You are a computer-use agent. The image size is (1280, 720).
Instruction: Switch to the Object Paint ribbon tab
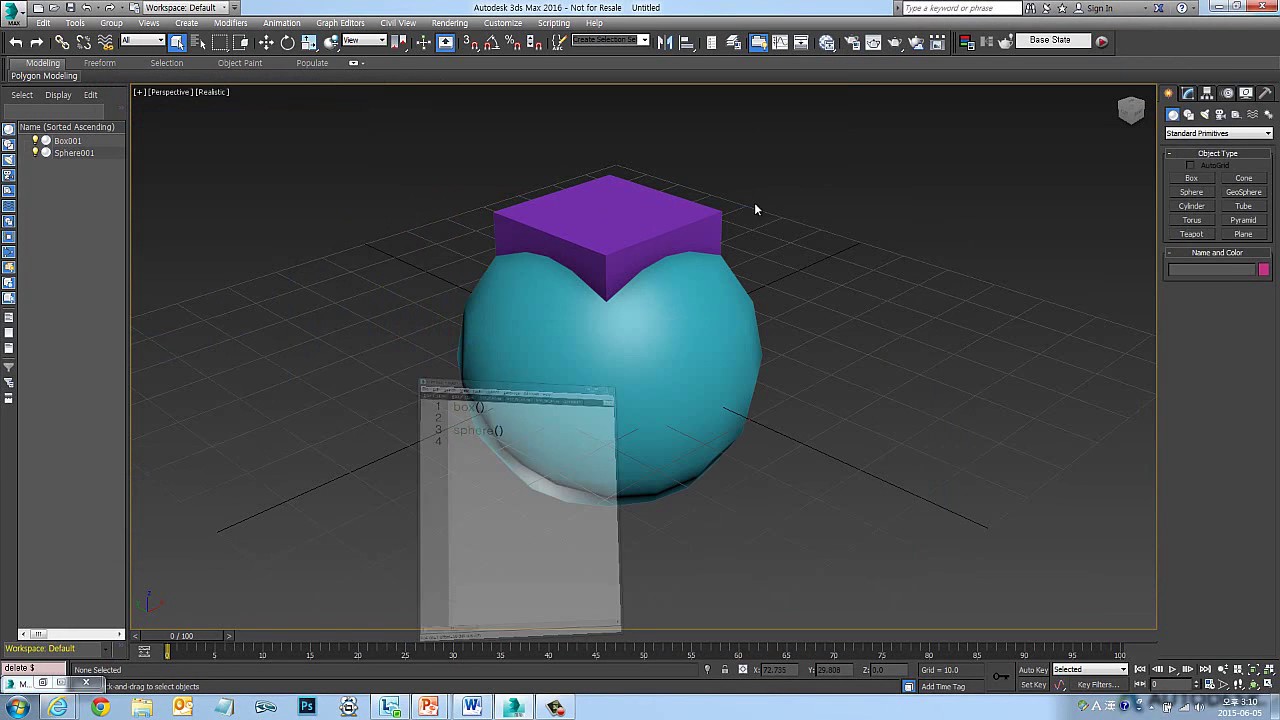point(240,63)
